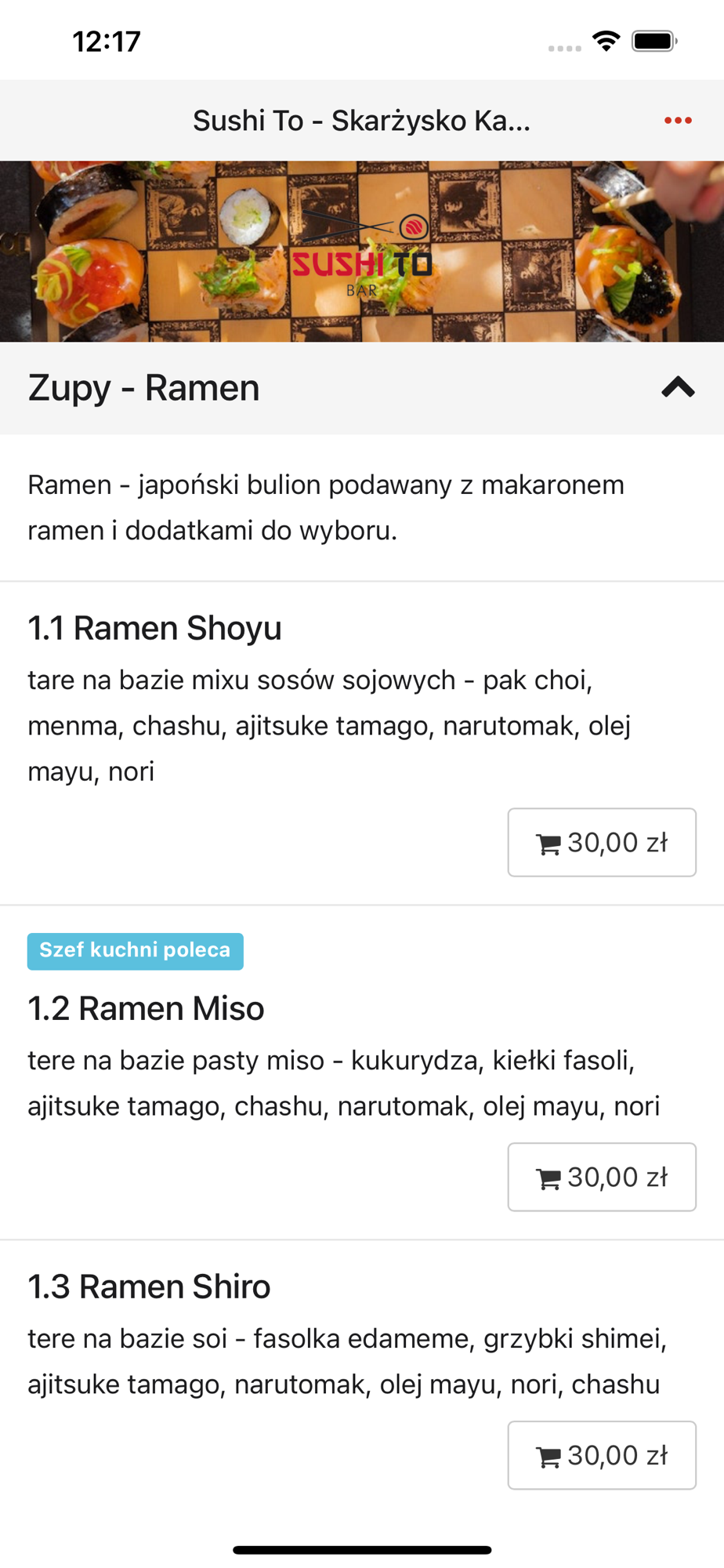This screenshot has width=724, height=1568.
Task: Tap the Ramen Shoyu ingredients description
Action: coord(329,726)
